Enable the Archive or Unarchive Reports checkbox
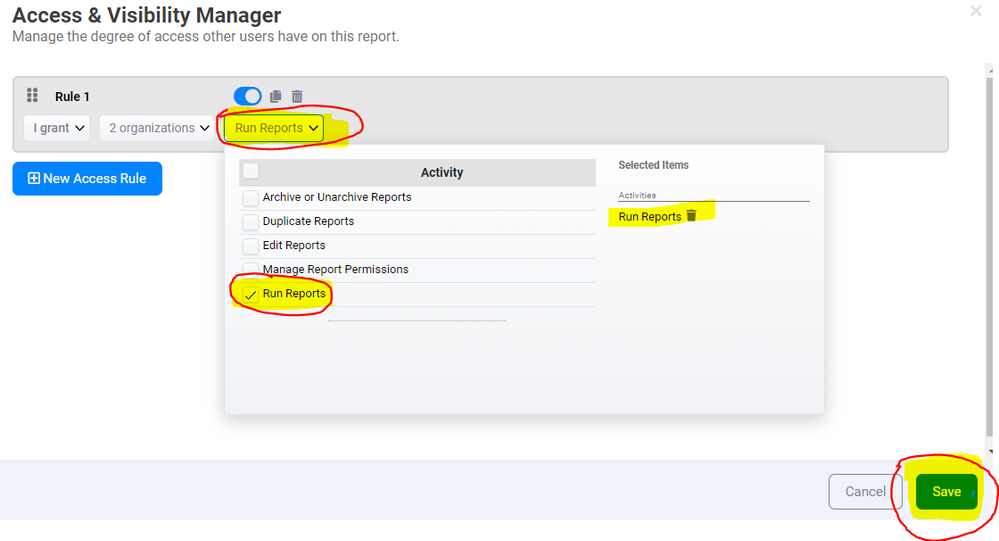The height and width of the screenshot is (541, 999). pos(251,198)
